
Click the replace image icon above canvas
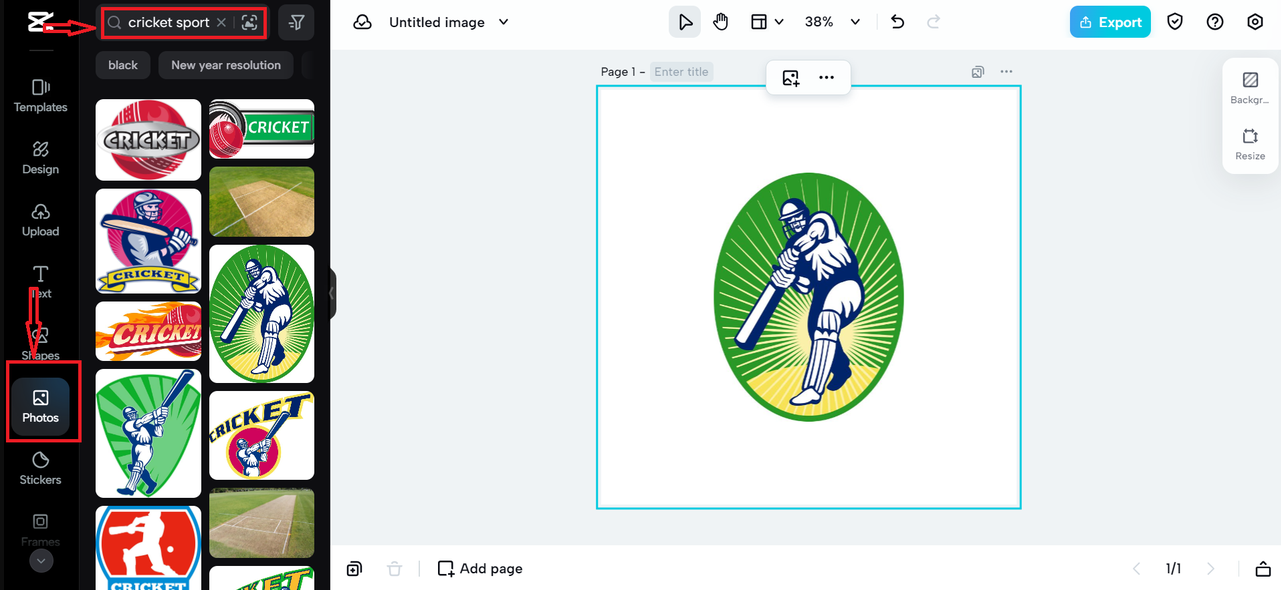coord(791,78)
